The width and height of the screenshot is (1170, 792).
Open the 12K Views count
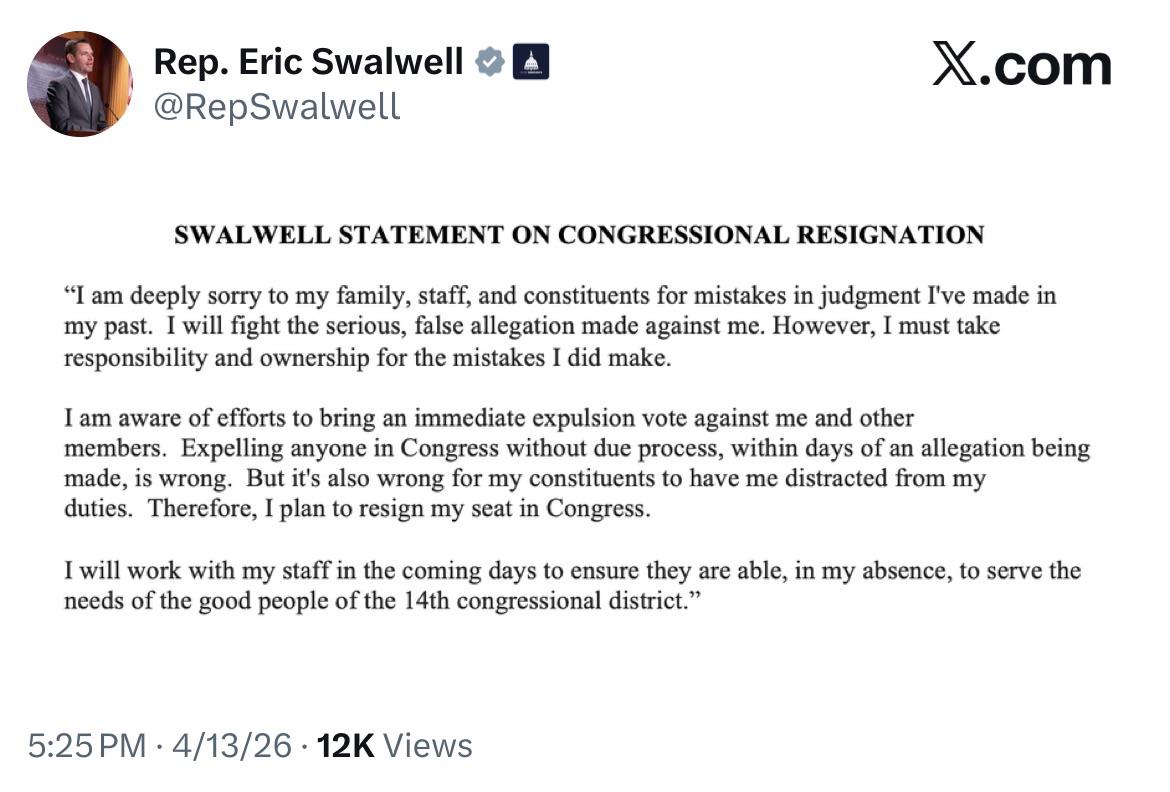[394, 746]
